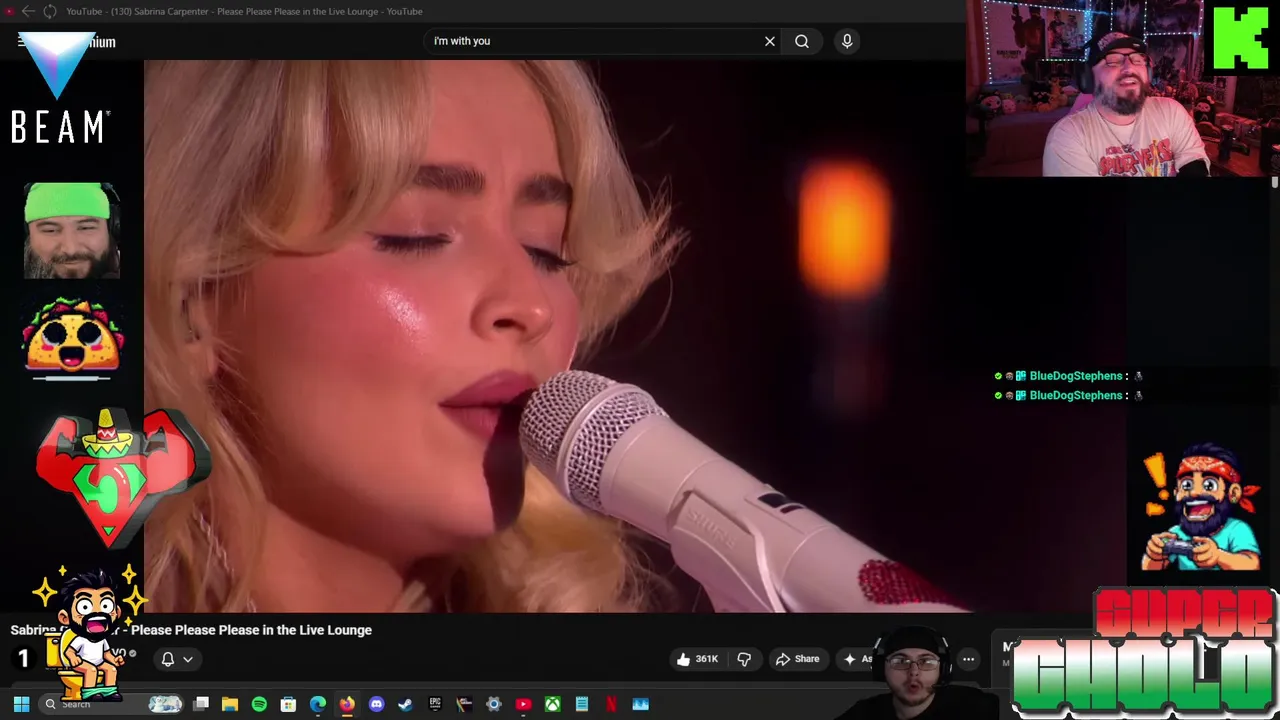Open Discord from the taskbar
1280x720 pixels.
pos(376,704)
